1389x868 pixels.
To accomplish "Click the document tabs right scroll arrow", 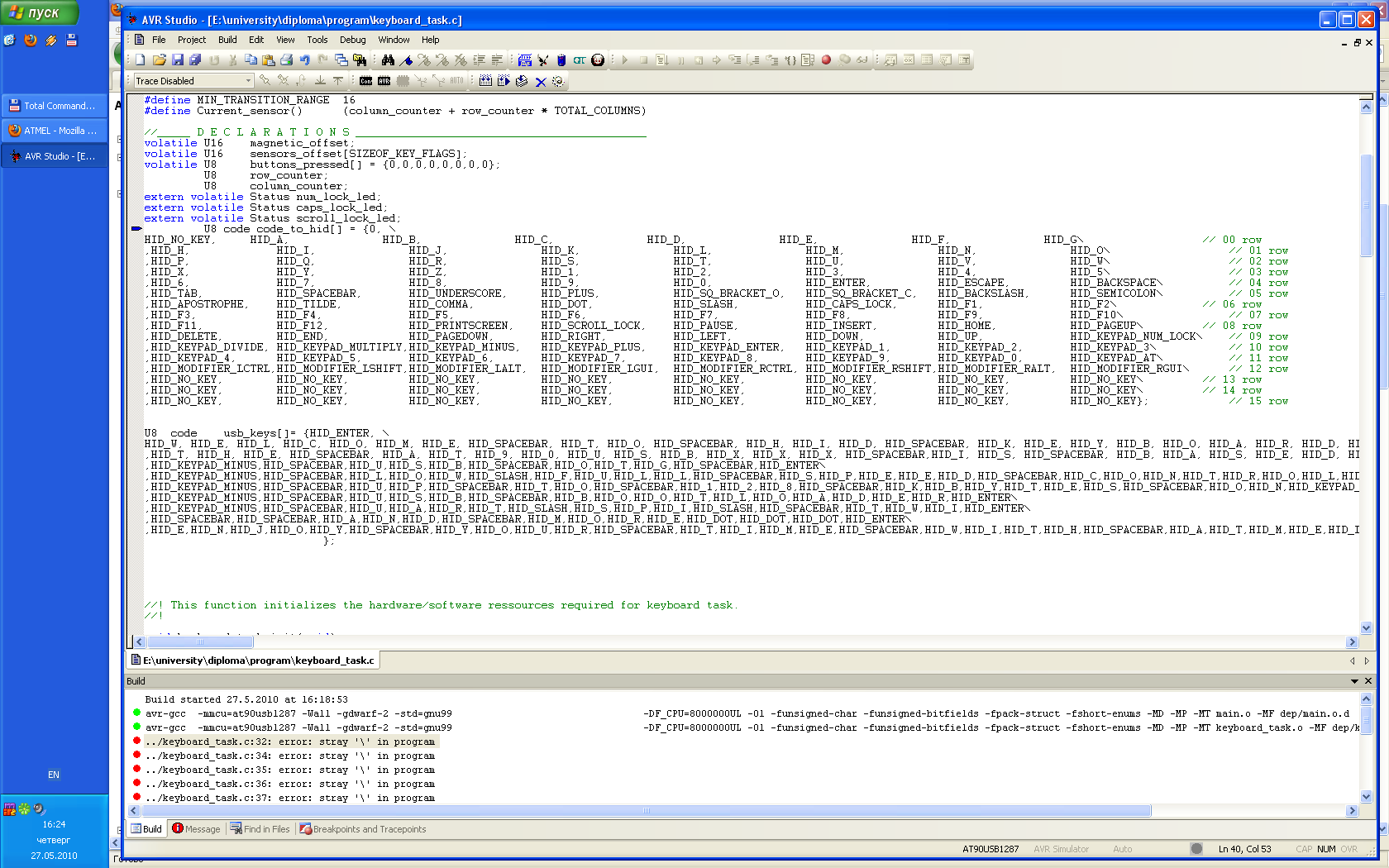I will tap(1367, 661).
